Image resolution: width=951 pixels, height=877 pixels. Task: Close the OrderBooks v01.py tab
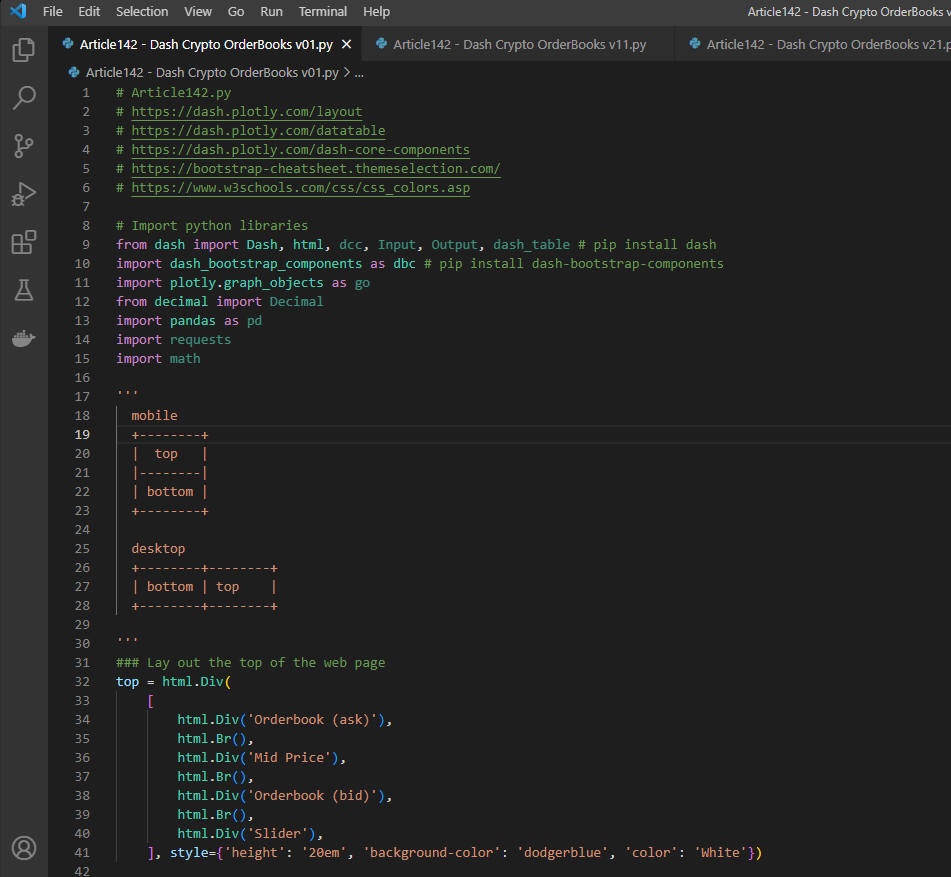346,44
